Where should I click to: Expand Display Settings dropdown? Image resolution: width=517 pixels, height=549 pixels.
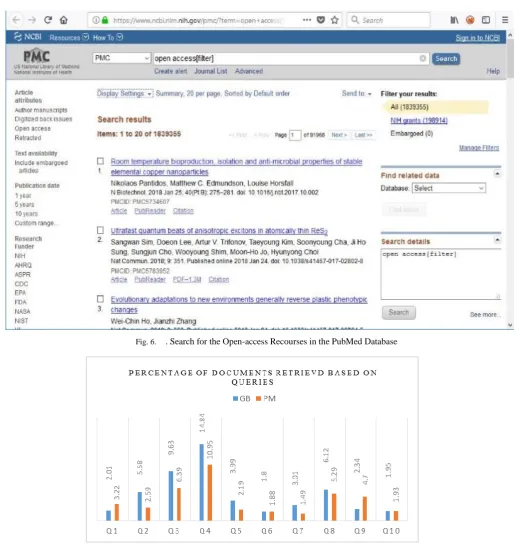click(125, 93)
